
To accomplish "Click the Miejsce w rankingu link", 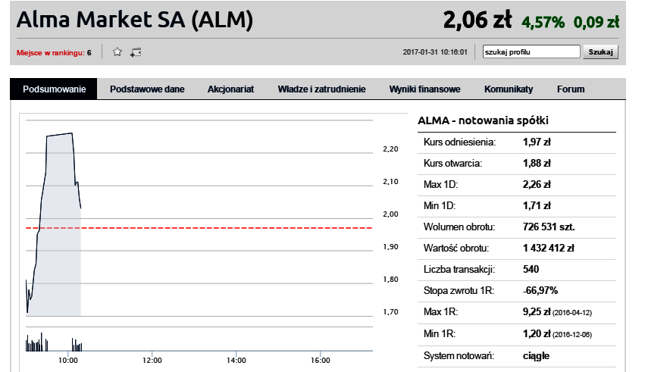I will click(54, 53).
